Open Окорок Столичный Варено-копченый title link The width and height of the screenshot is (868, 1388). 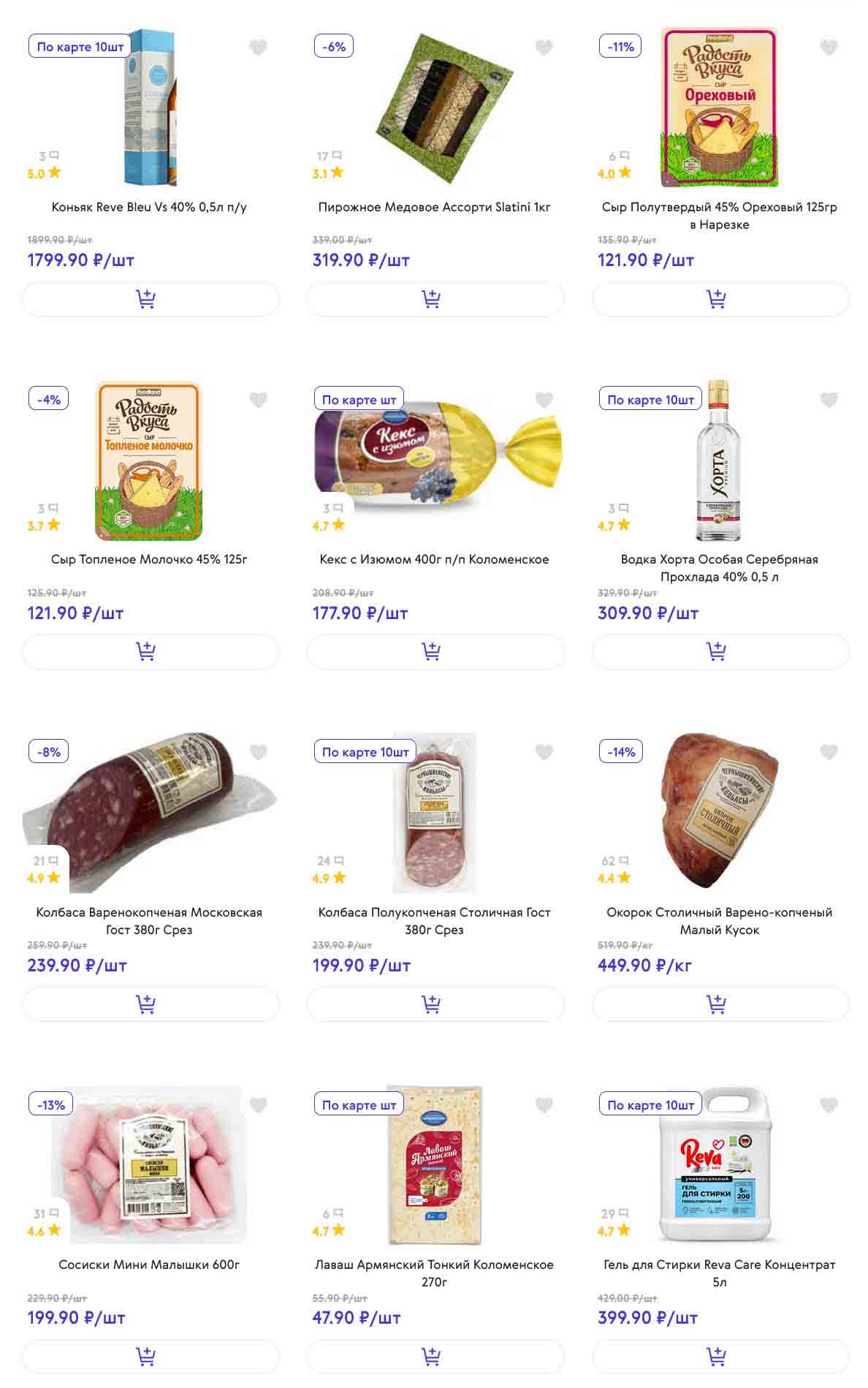point(720,921)
